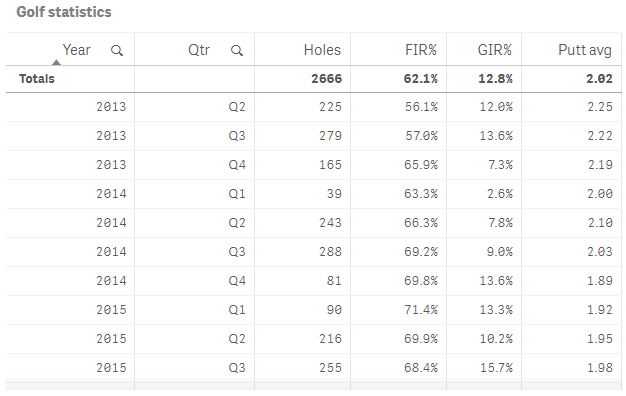The height and width of the screenshot is (396, 626).
Task: Click FIR% value 69.9%
Action: point(421,339)
